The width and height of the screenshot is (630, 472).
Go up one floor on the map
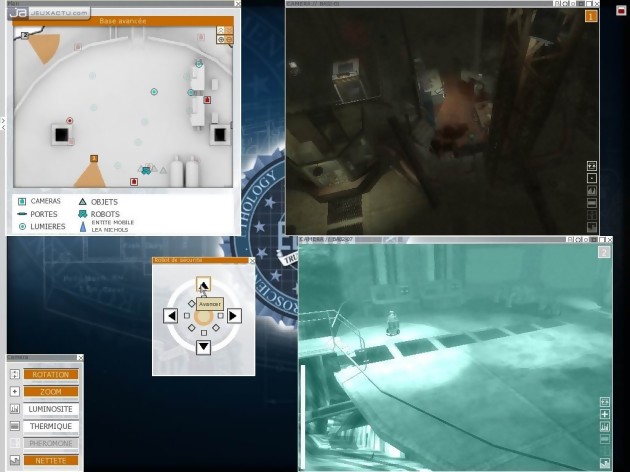(x=221, y=30)
